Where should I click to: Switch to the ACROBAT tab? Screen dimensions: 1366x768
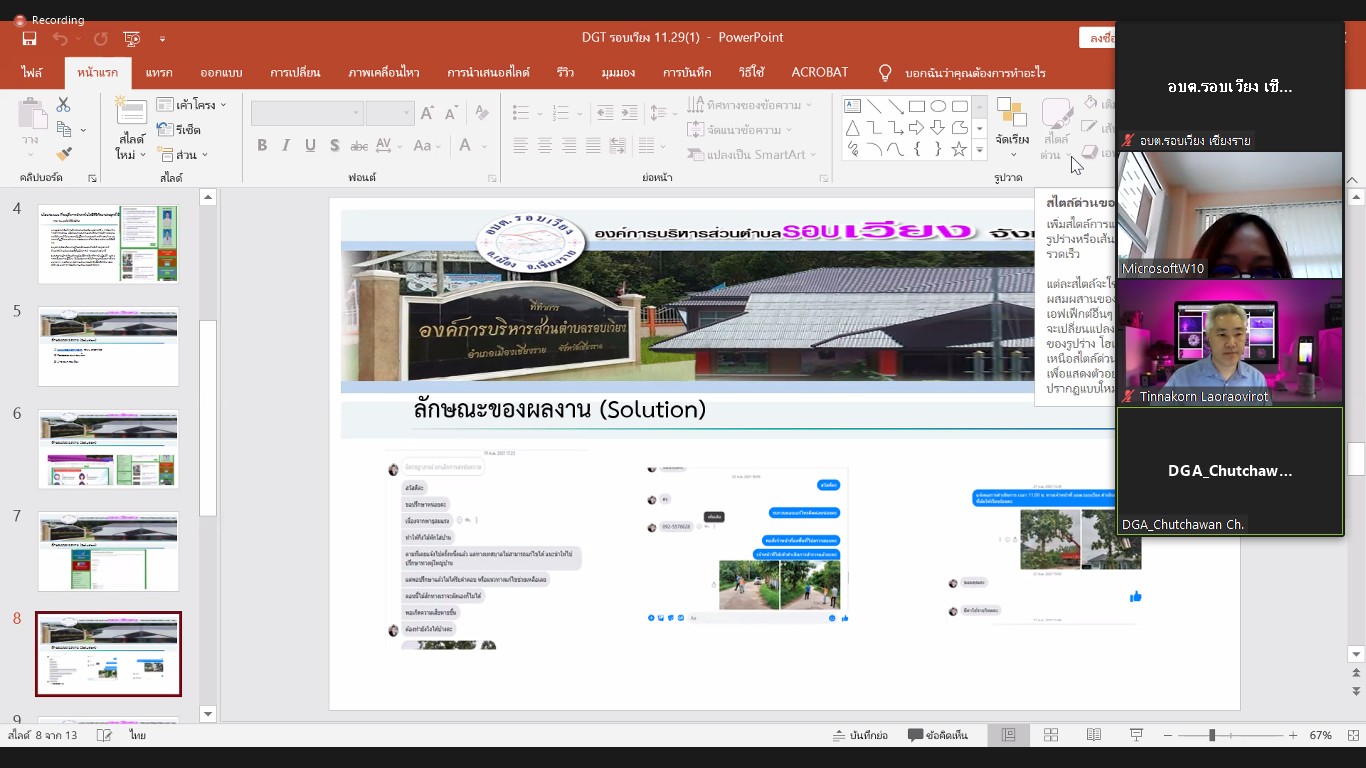click(x=820, y=73)
